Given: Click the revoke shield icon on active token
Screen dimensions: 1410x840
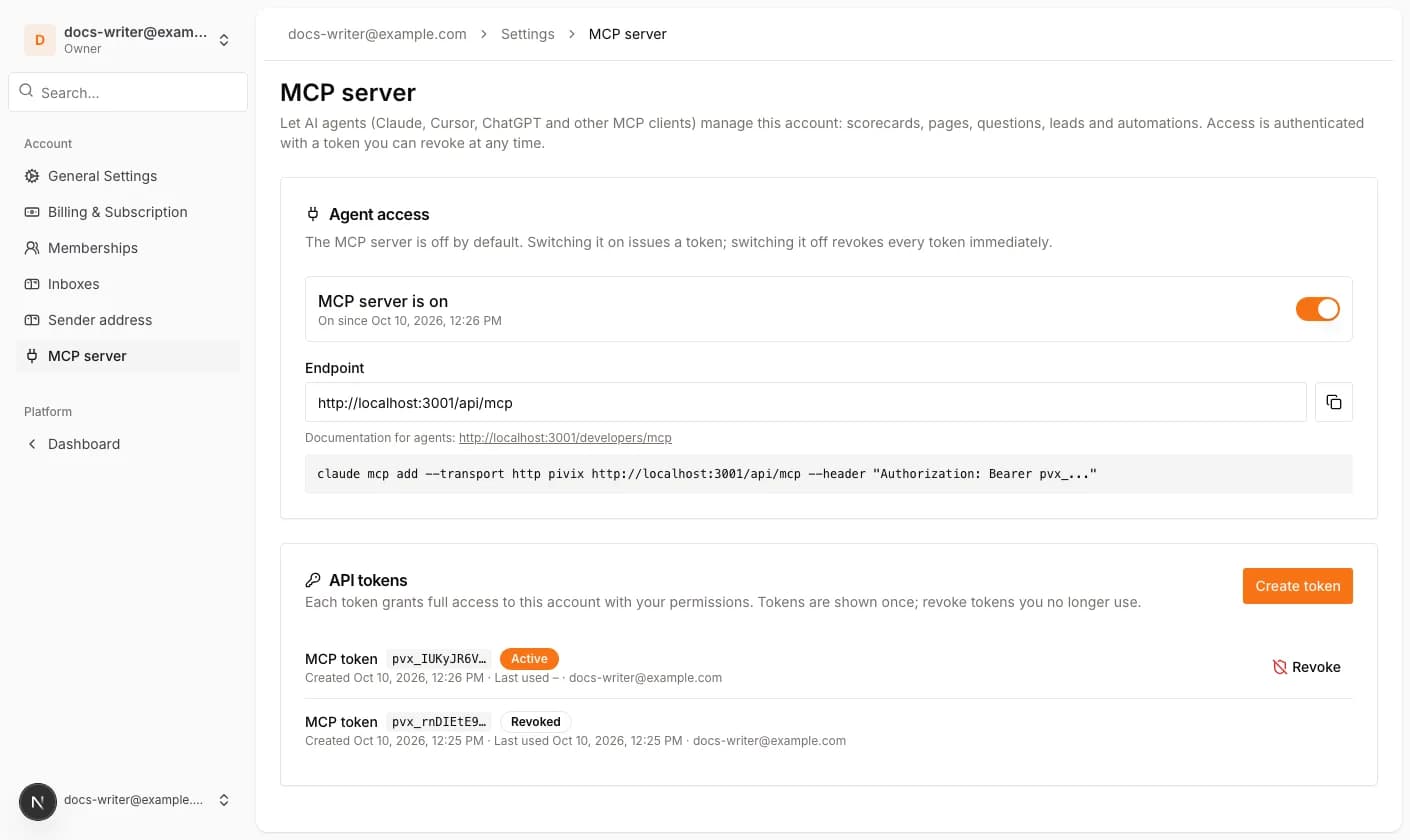Looking at the screenshot, I should pos(1280,667).
